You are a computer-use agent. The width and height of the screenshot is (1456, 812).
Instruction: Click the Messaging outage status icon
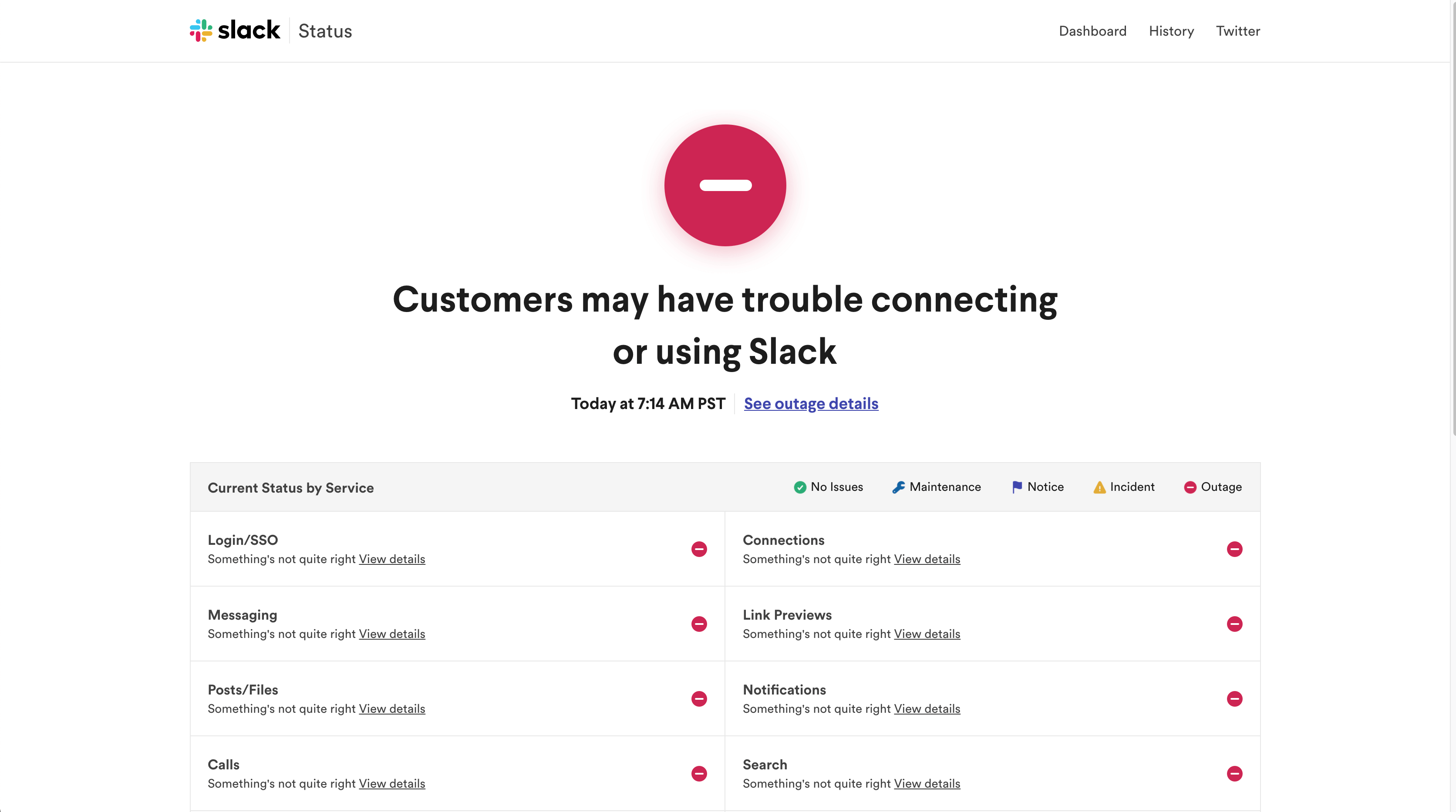(x=699, y=624)
